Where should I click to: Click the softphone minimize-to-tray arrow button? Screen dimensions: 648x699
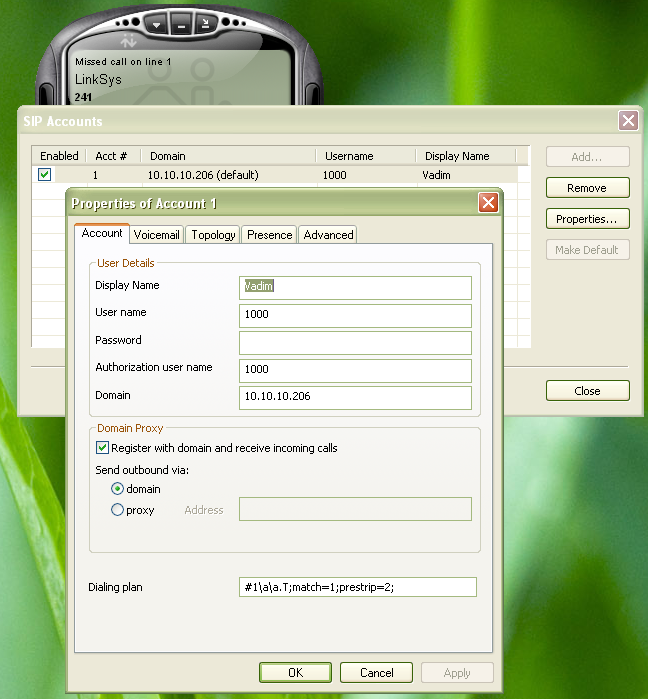205,24
